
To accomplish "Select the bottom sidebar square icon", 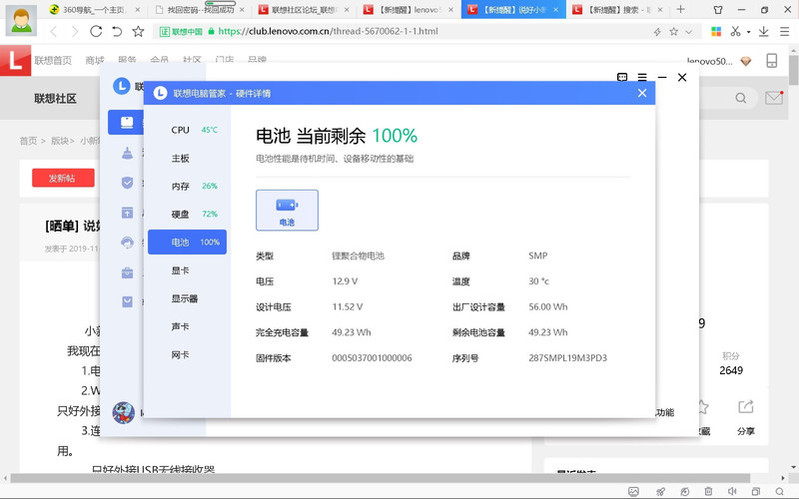I will tap(127, 302).
